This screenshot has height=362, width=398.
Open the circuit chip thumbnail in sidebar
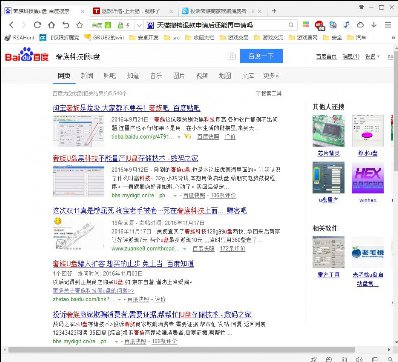pyautogui.click(x=328, y=131)
